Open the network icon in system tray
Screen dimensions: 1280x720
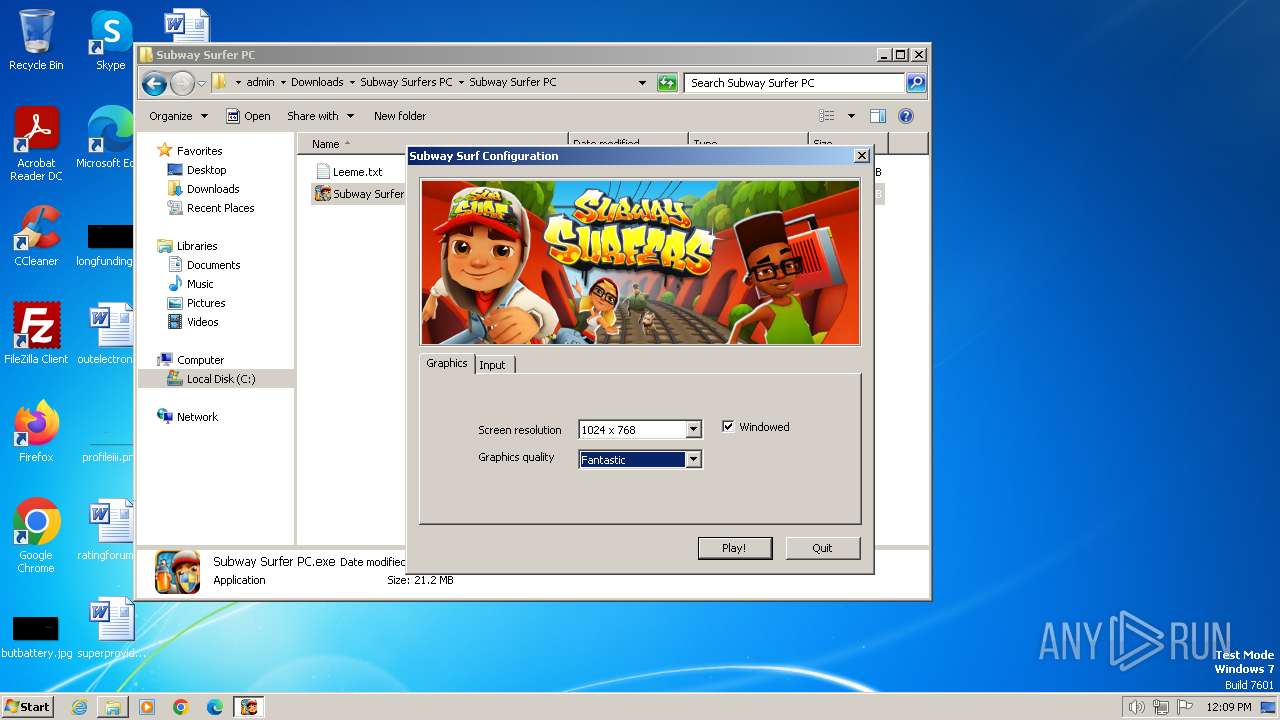coord(1161,707)
